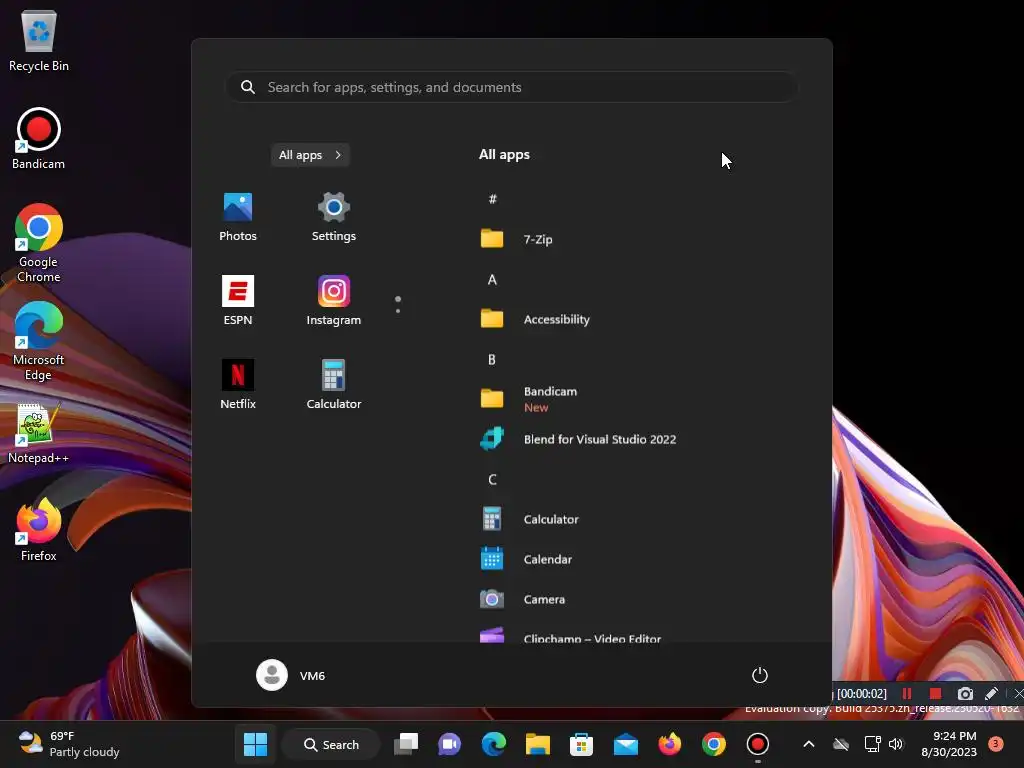Launch the pinned ESPN app
Viewport: 1024px width, 768px height.
(238, 300)
